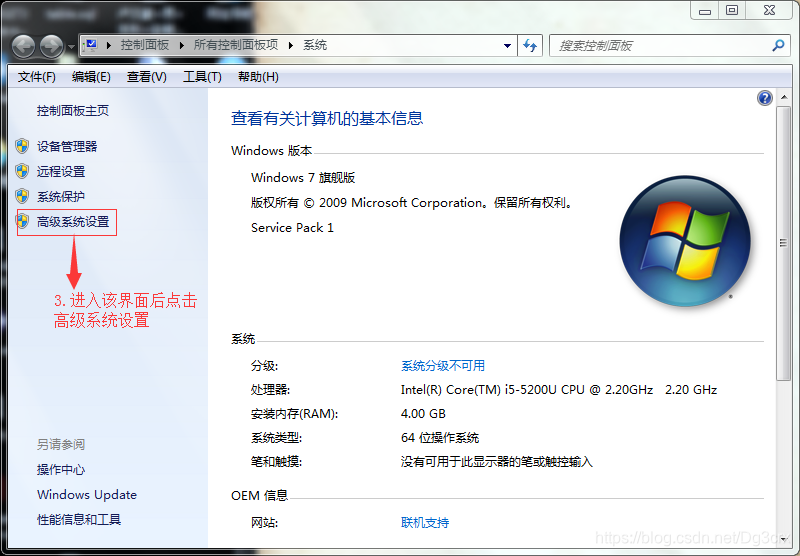
Task: Open address bar history dropdown arrow
Action: (x=507, y=46)
